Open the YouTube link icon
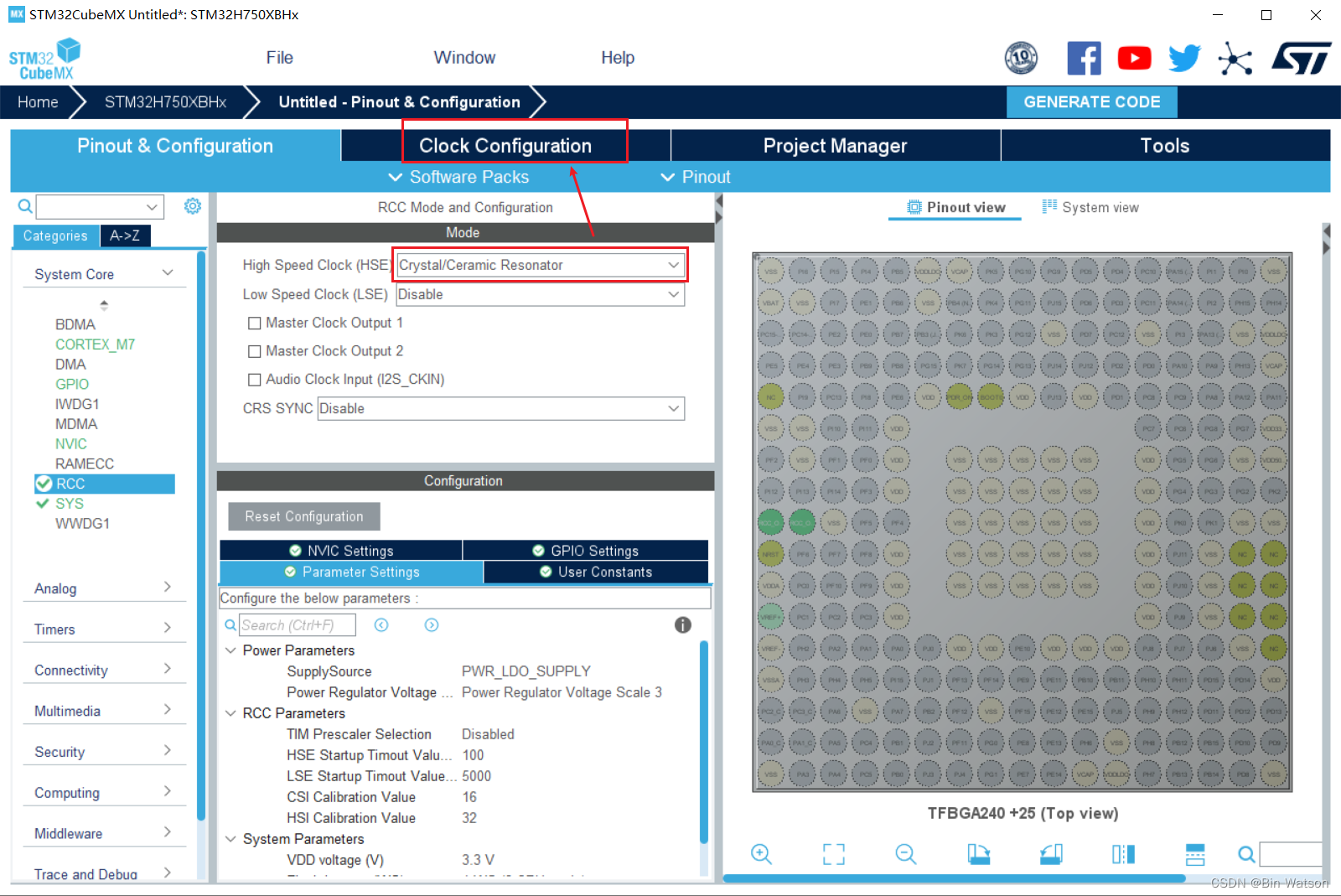The height and width of the screenshot is (896, 1341). (1134, 58)
